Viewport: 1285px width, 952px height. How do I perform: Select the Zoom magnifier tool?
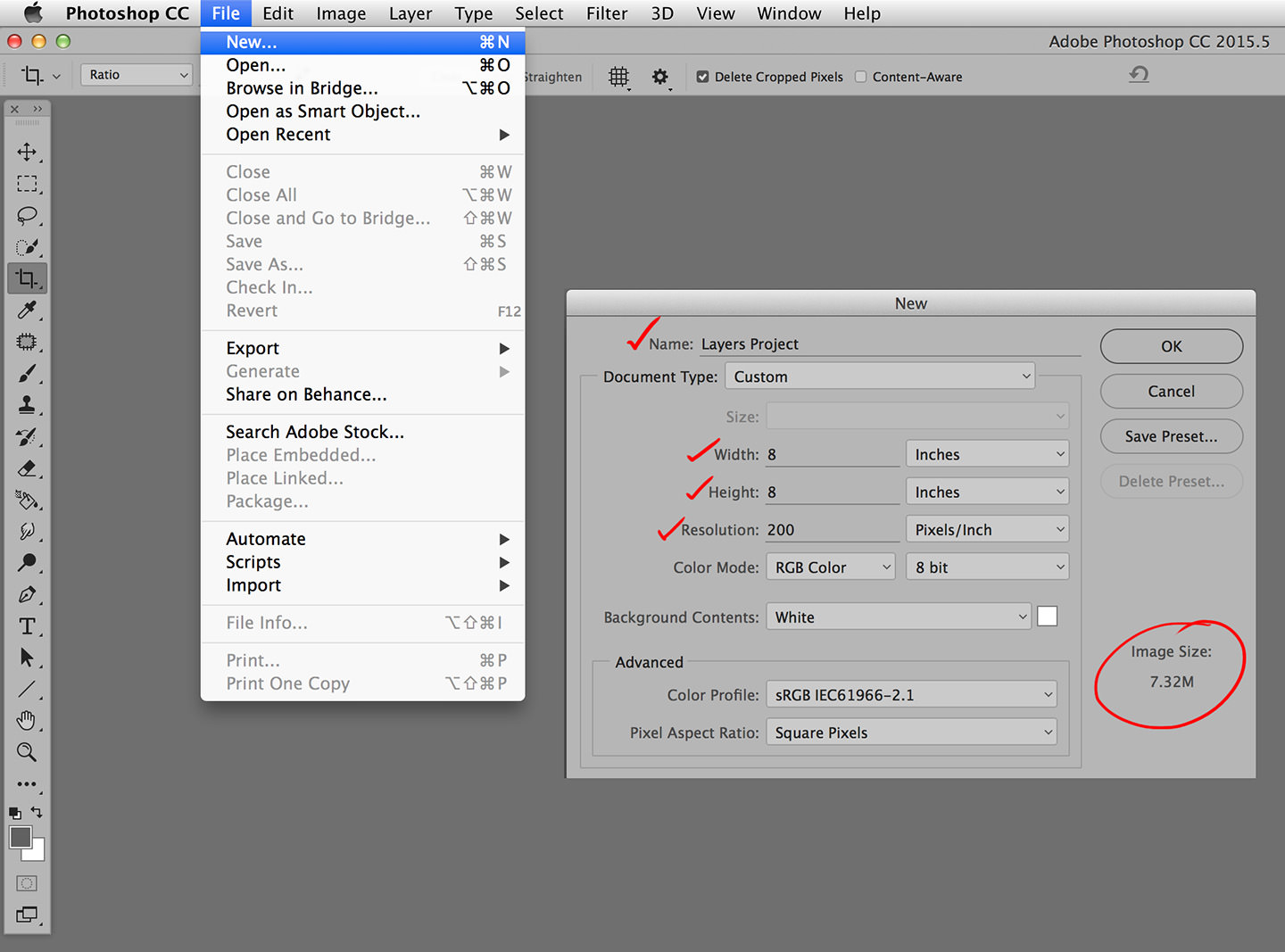point(27,753)
